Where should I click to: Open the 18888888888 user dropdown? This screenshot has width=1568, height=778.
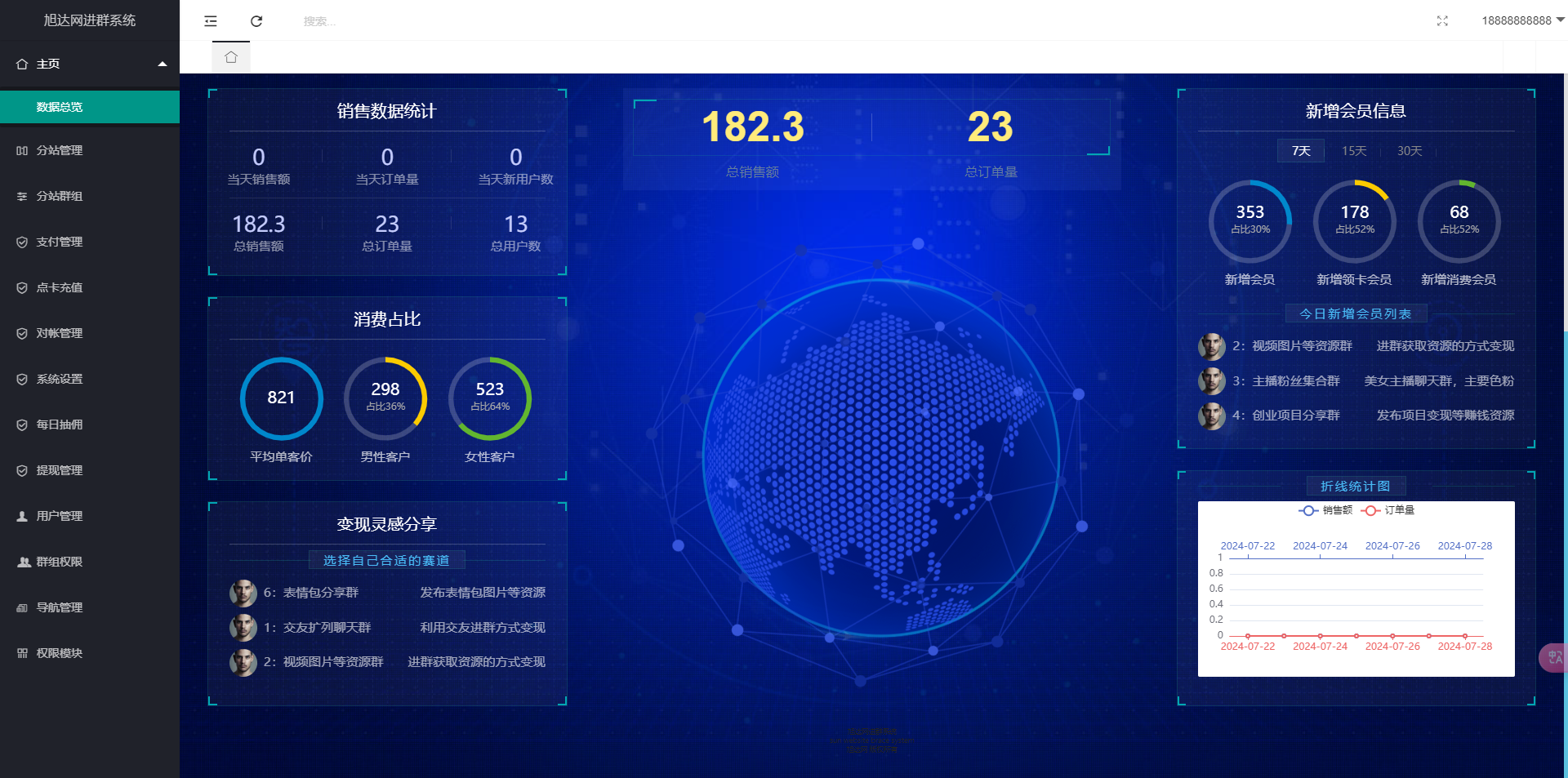[1522, 20]
